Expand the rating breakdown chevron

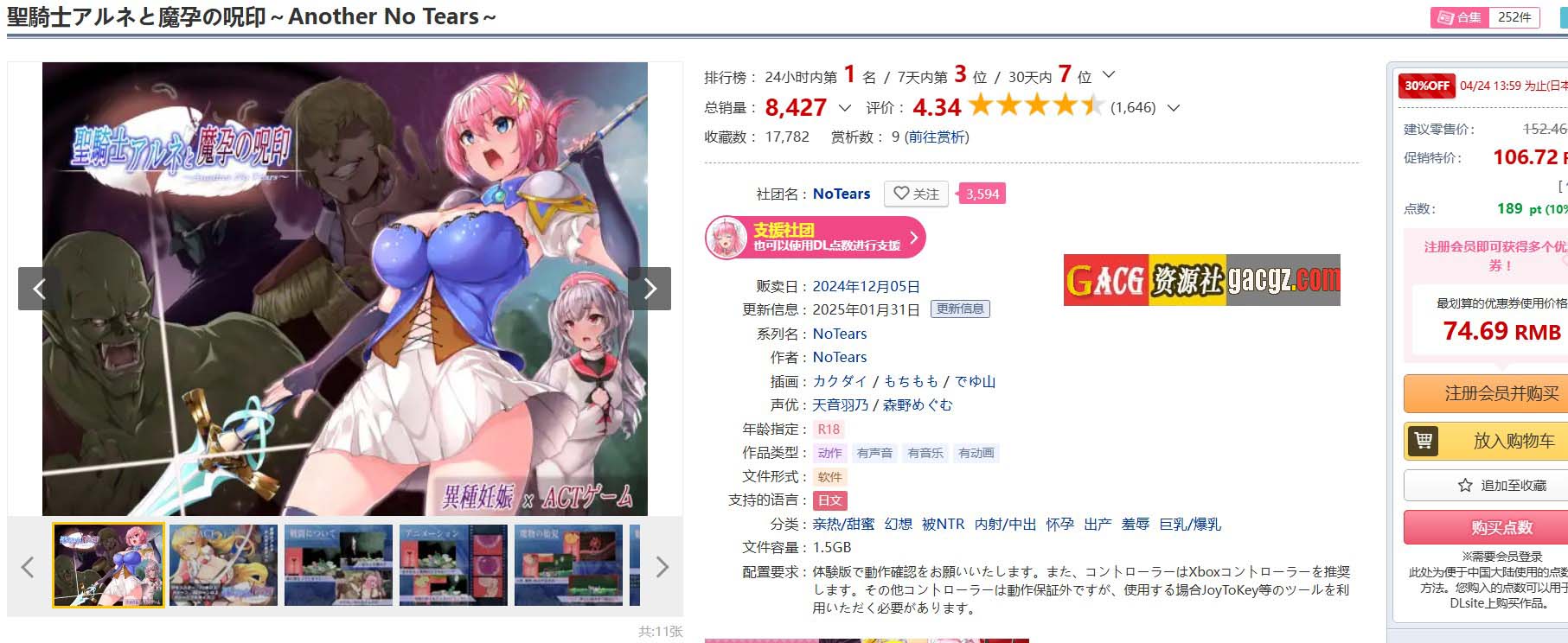[1174, 108]
